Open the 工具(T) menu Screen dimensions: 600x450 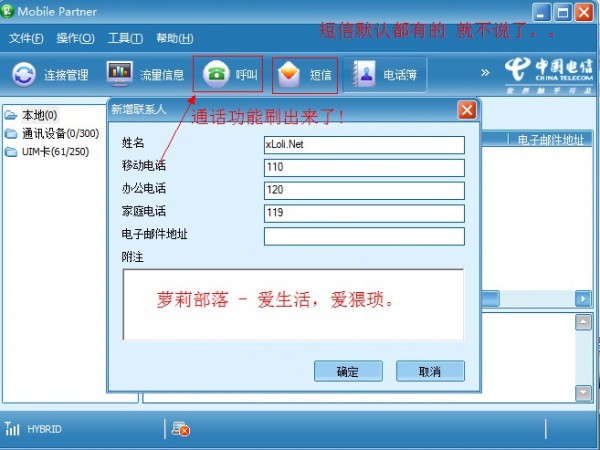tap(125, 38)
